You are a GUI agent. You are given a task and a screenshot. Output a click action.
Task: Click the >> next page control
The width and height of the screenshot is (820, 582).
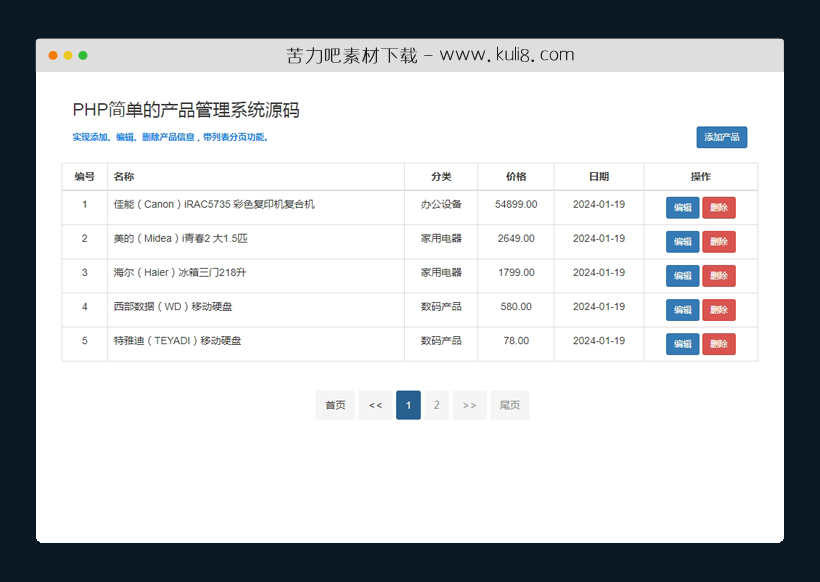pyautogui.click(x=469, y=405)
